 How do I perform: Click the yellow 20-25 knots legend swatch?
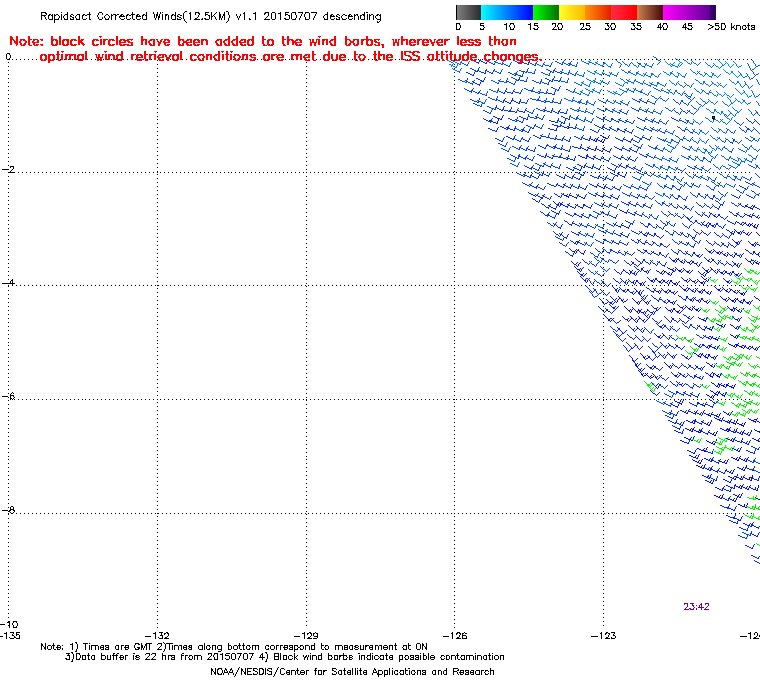coord(572,12)
